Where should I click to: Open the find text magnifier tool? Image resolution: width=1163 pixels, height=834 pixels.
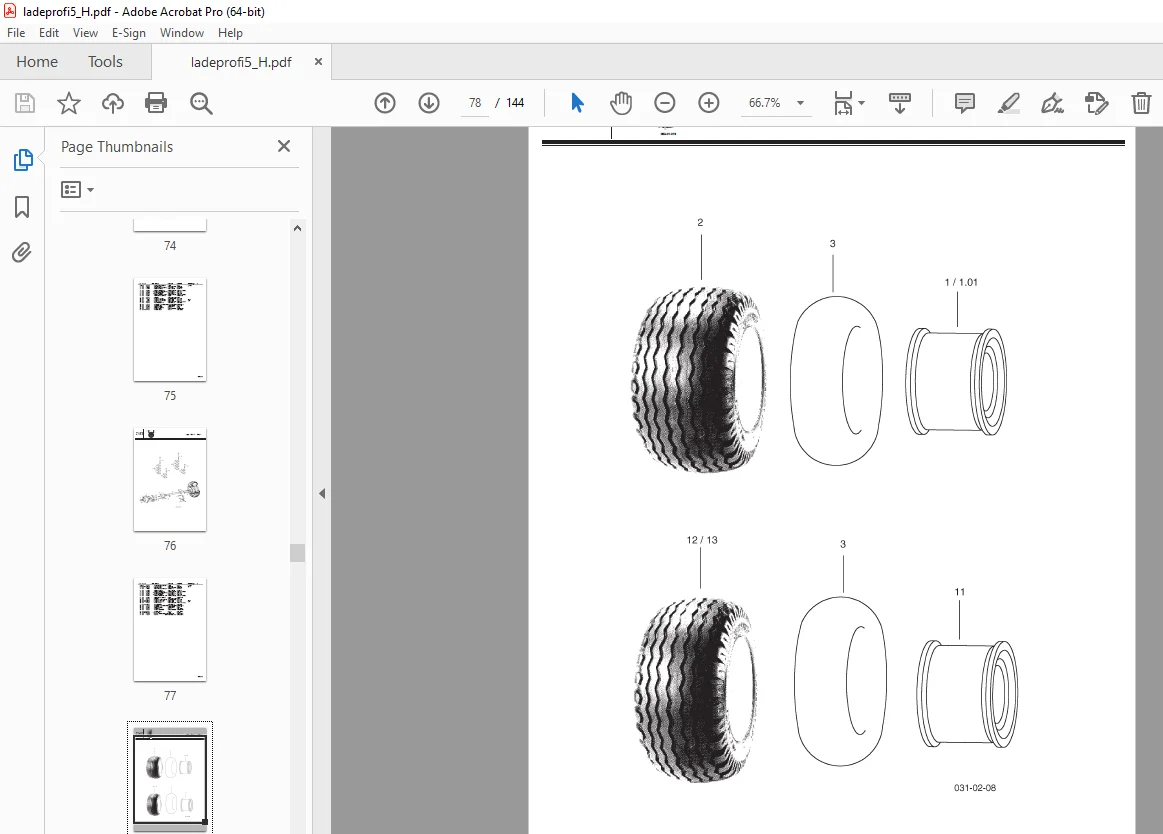pos(201,103)
